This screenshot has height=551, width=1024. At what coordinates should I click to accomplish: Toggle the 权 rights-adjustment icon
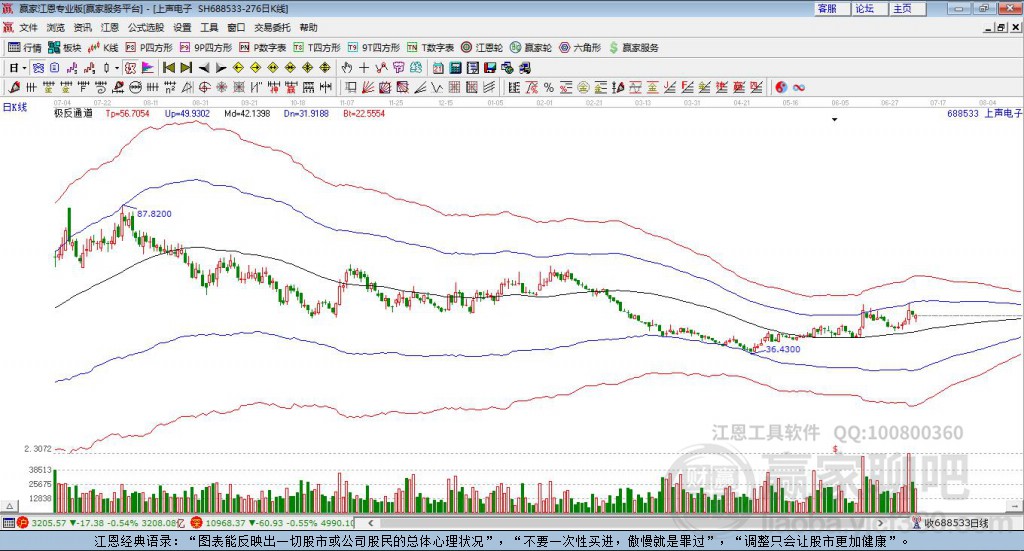click(x=130, y=68)
